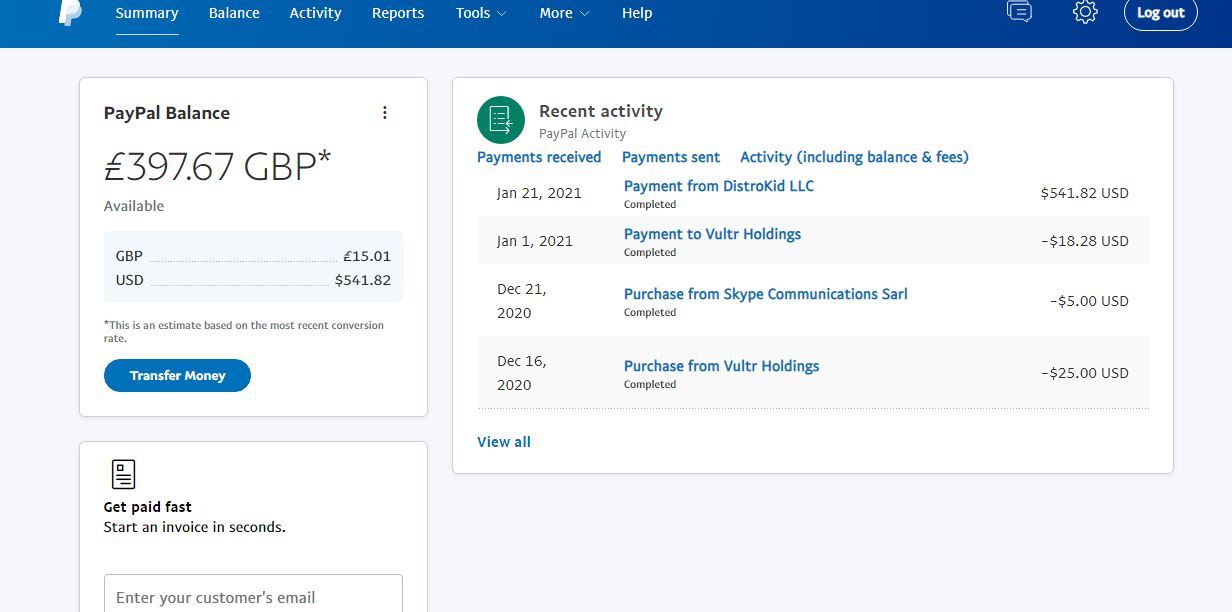1232x612 pixels.
Task: Click the PayPal logo icon
Action: click(x=69, y=12)
